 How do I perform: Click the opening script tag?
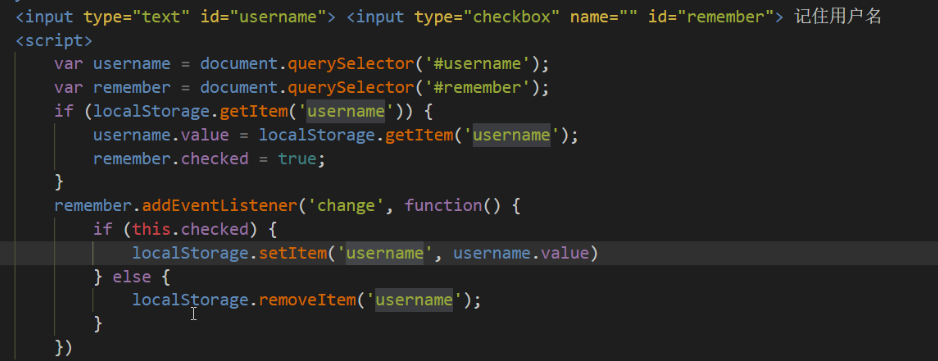coord(54,41)
